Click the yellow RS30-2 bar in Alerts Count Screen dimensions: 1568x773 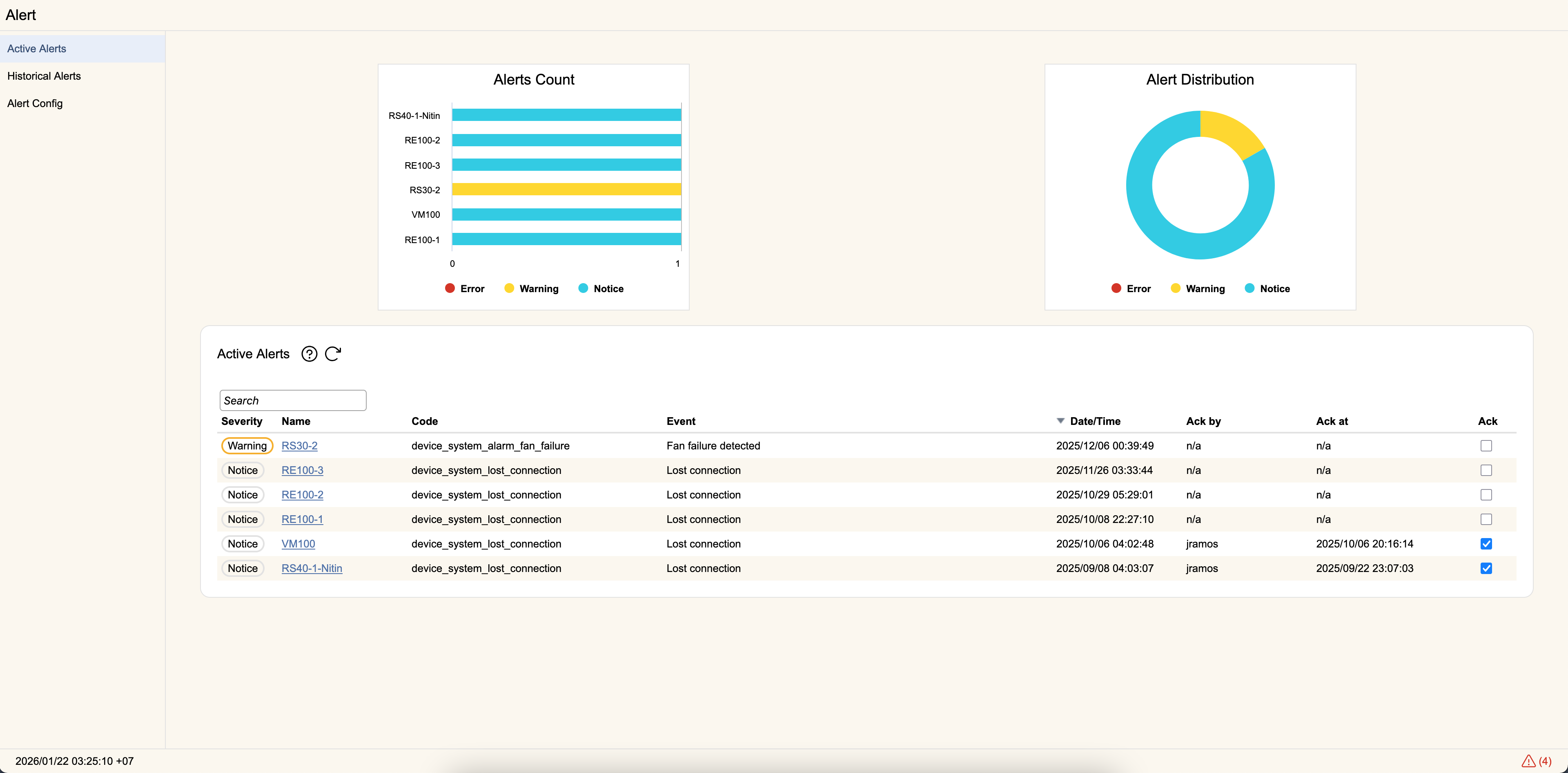tap(567, 190)
